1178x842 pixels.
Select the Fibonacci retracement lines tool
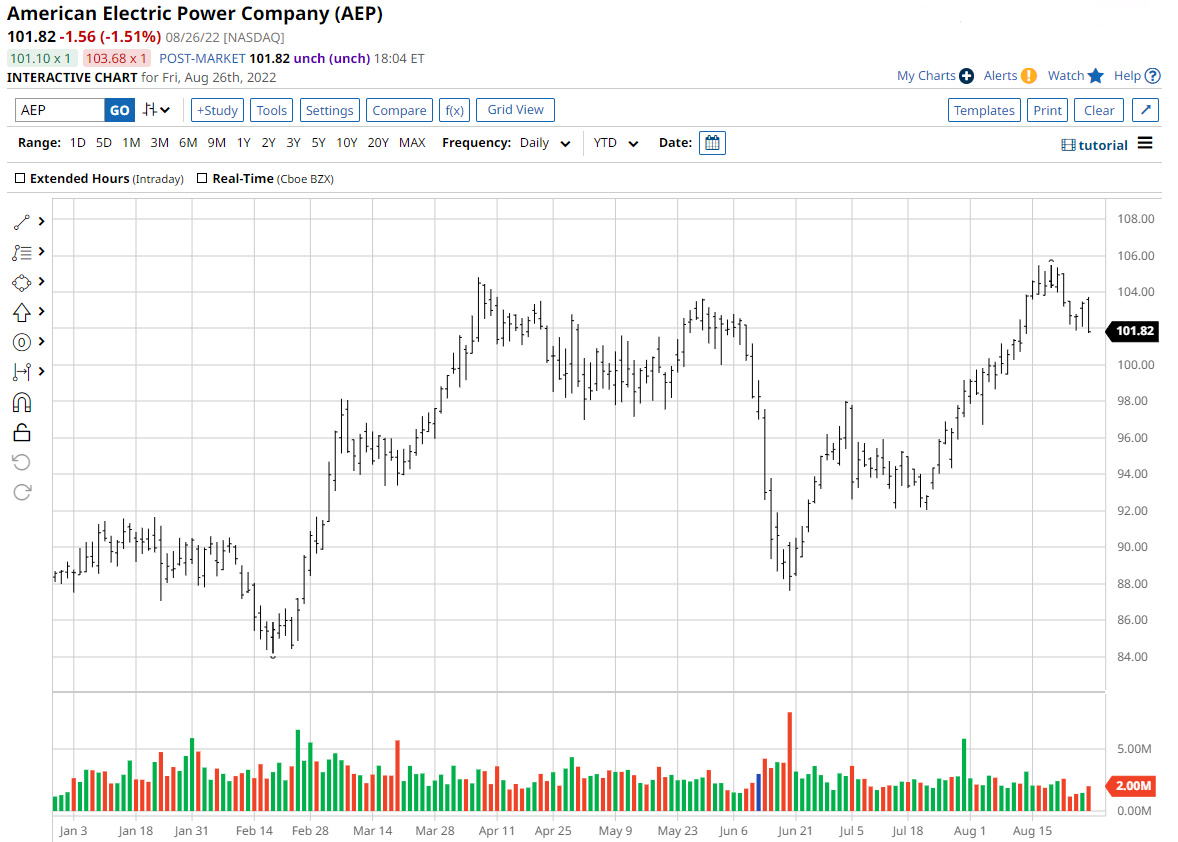(22, 252)
